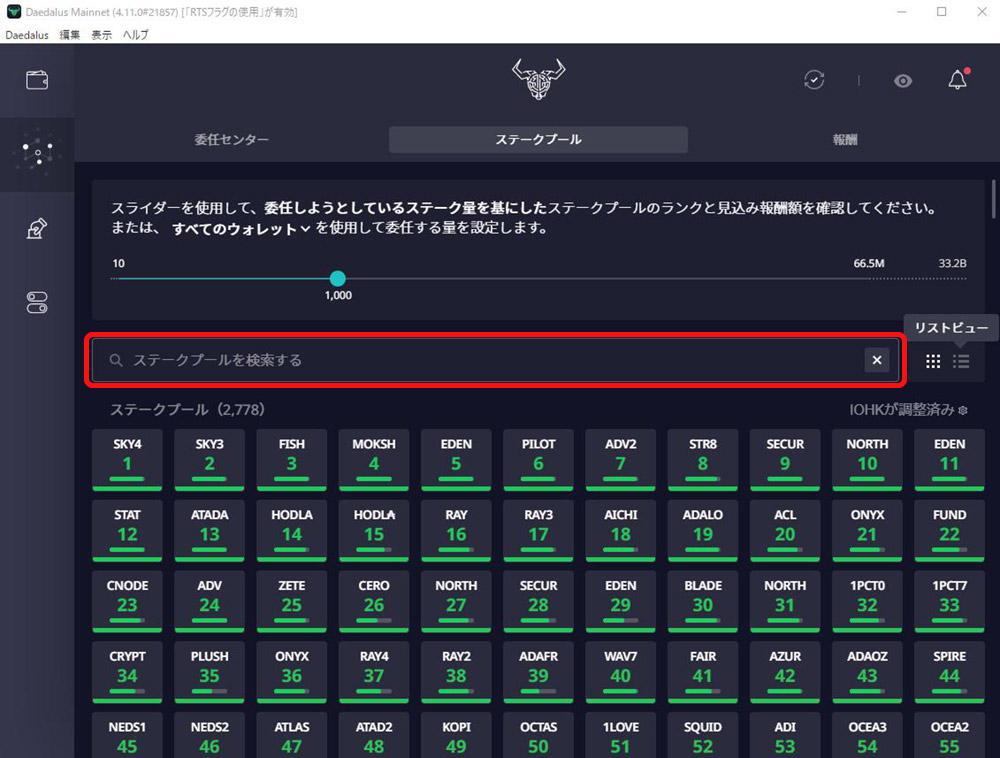Open the voting icon in sidebar

tap(37, 229)
